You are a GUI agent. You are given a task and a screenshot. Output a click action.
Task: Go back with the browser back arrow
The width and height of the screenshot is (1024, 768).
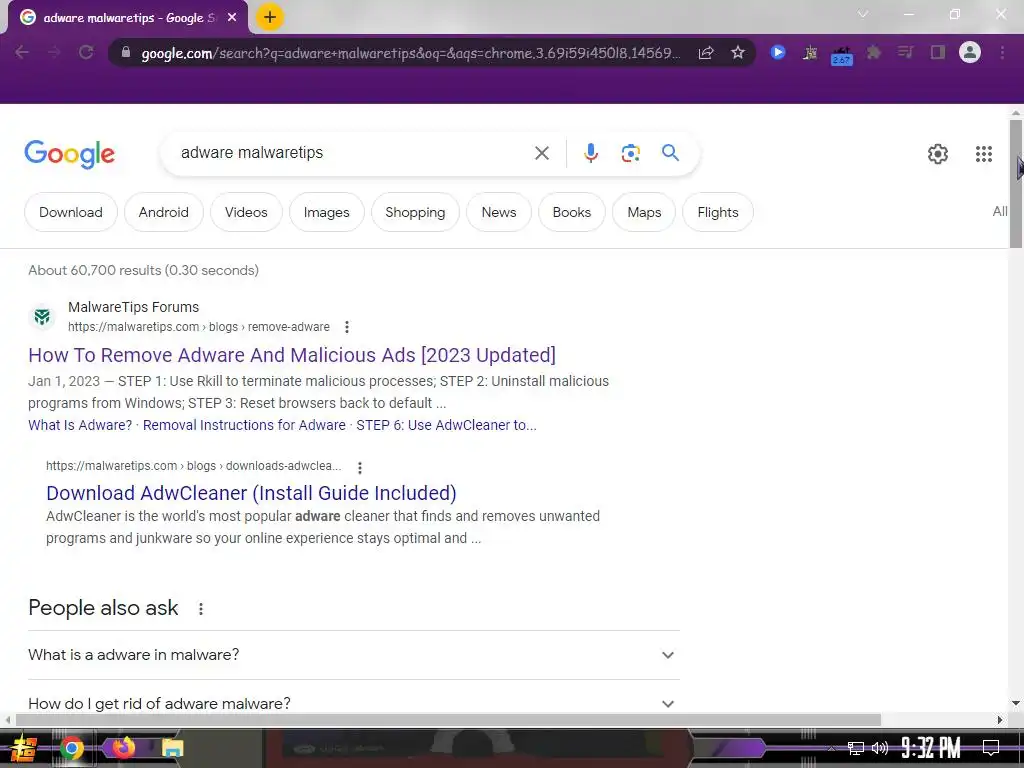click(x=22, y=52)
